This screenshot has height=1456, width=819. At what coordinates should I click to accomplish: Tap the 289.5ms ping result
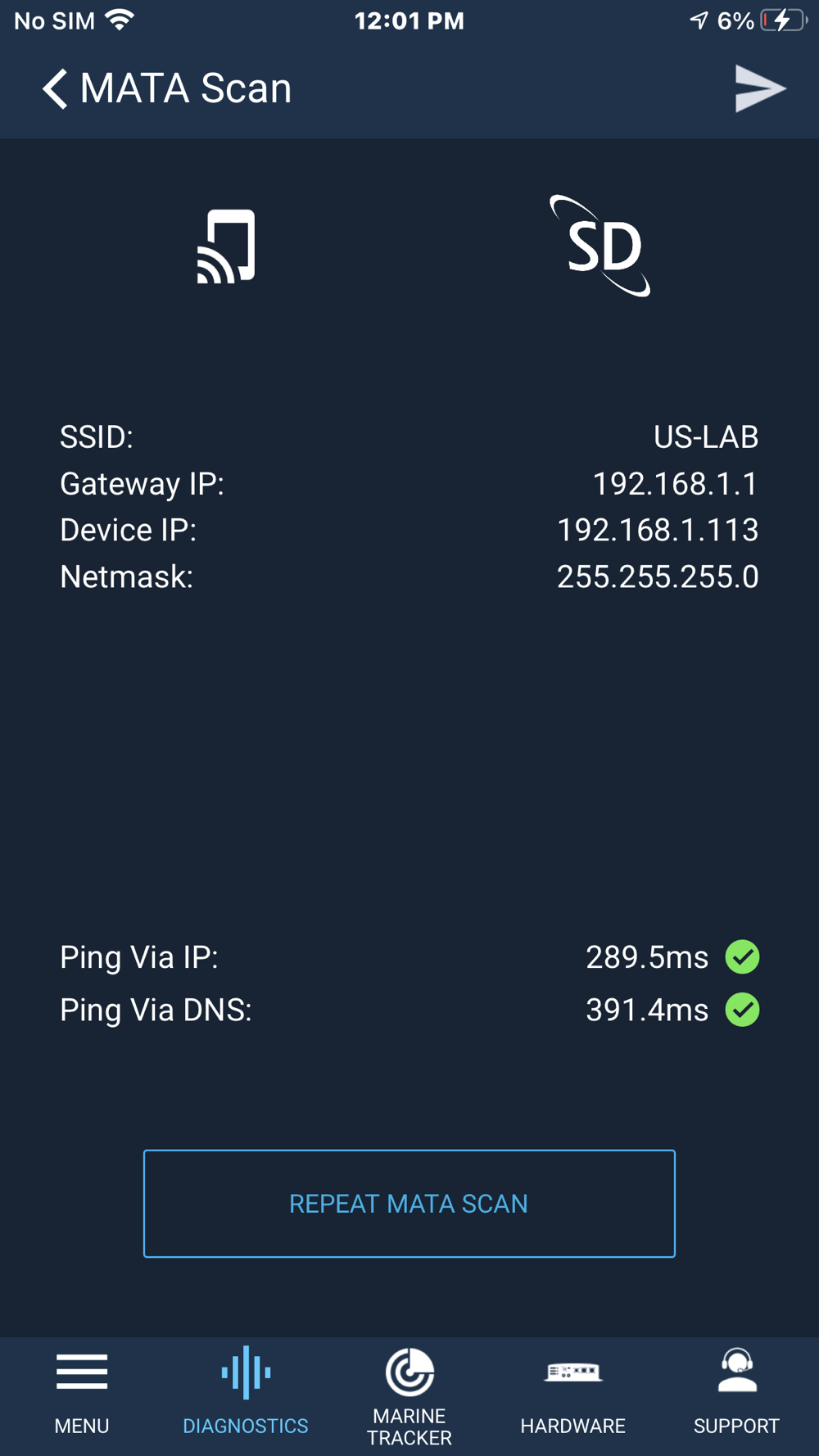pyautogui.click(x=647, y=957)
